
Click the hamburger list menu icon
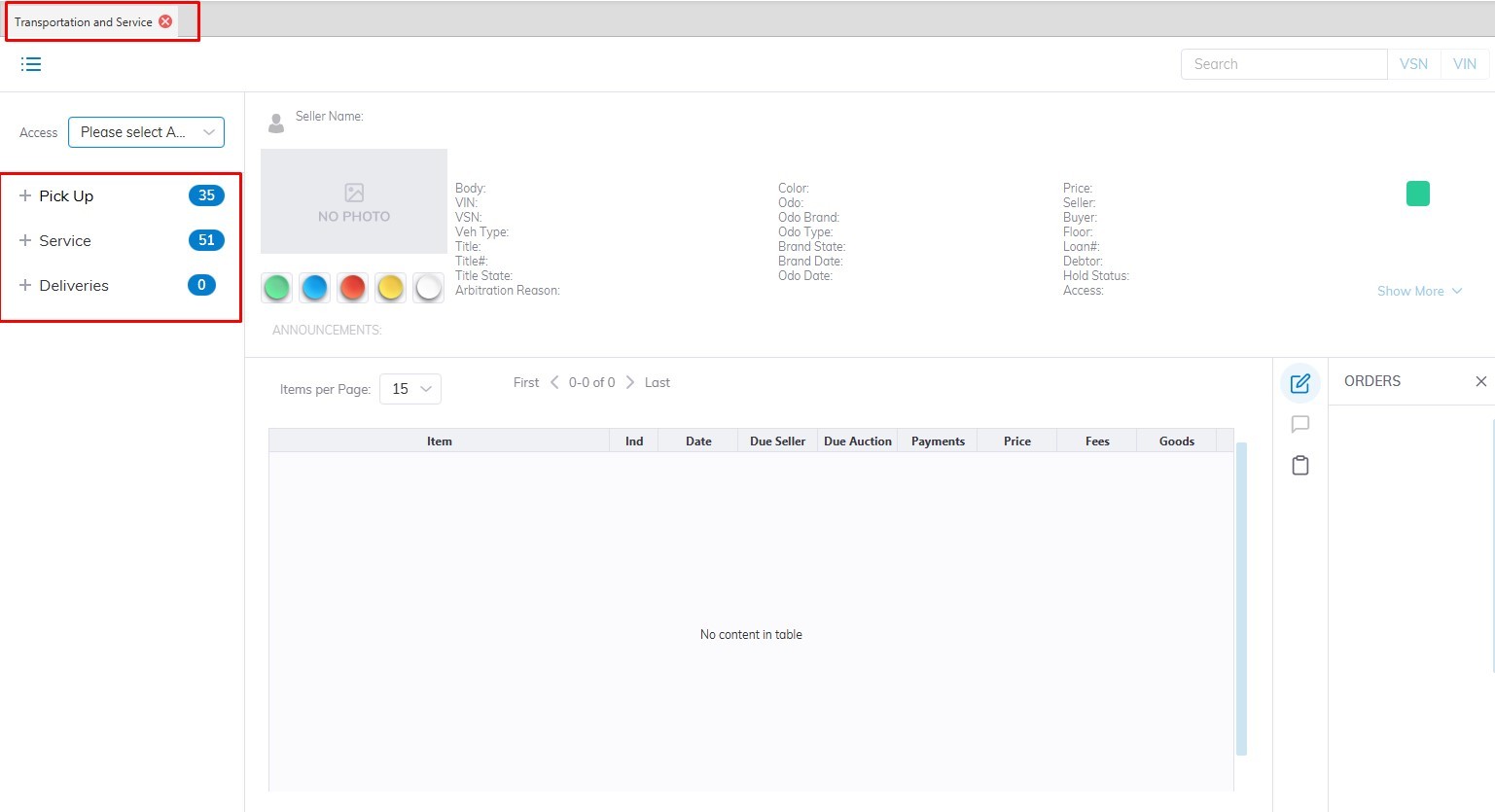[31, 64]
